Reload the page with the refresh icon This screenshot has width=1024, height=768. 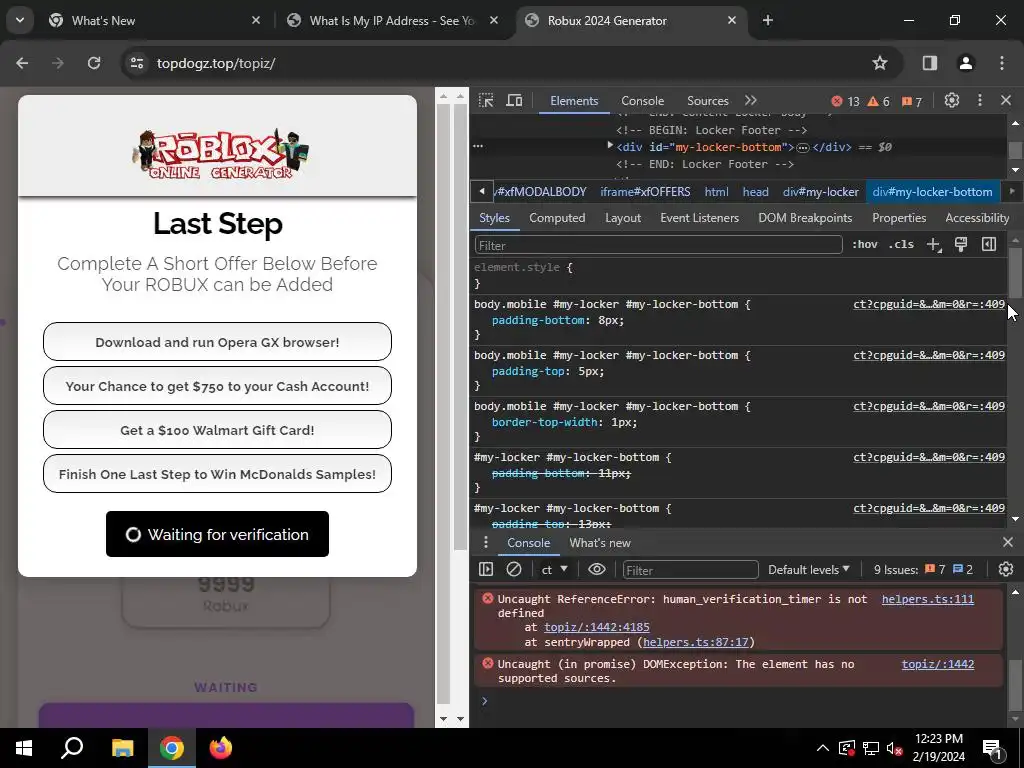(x=94, y=63)
